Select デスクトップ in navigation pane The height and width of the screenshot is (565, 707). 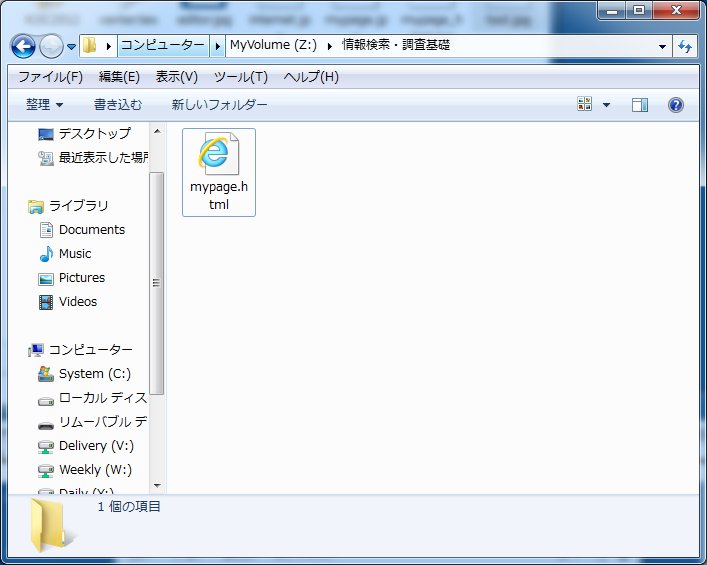[95, 133]
